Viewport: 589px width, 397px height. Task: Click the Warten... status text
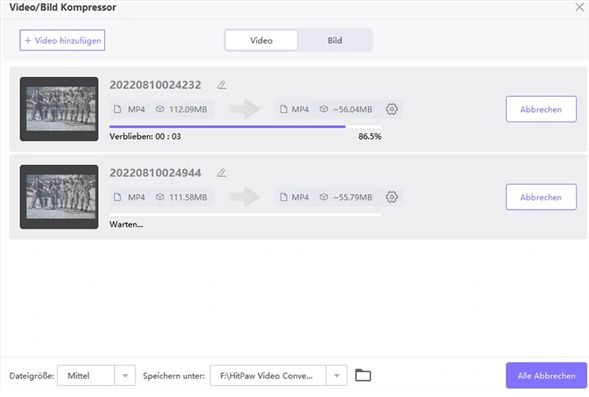[126, 225]
